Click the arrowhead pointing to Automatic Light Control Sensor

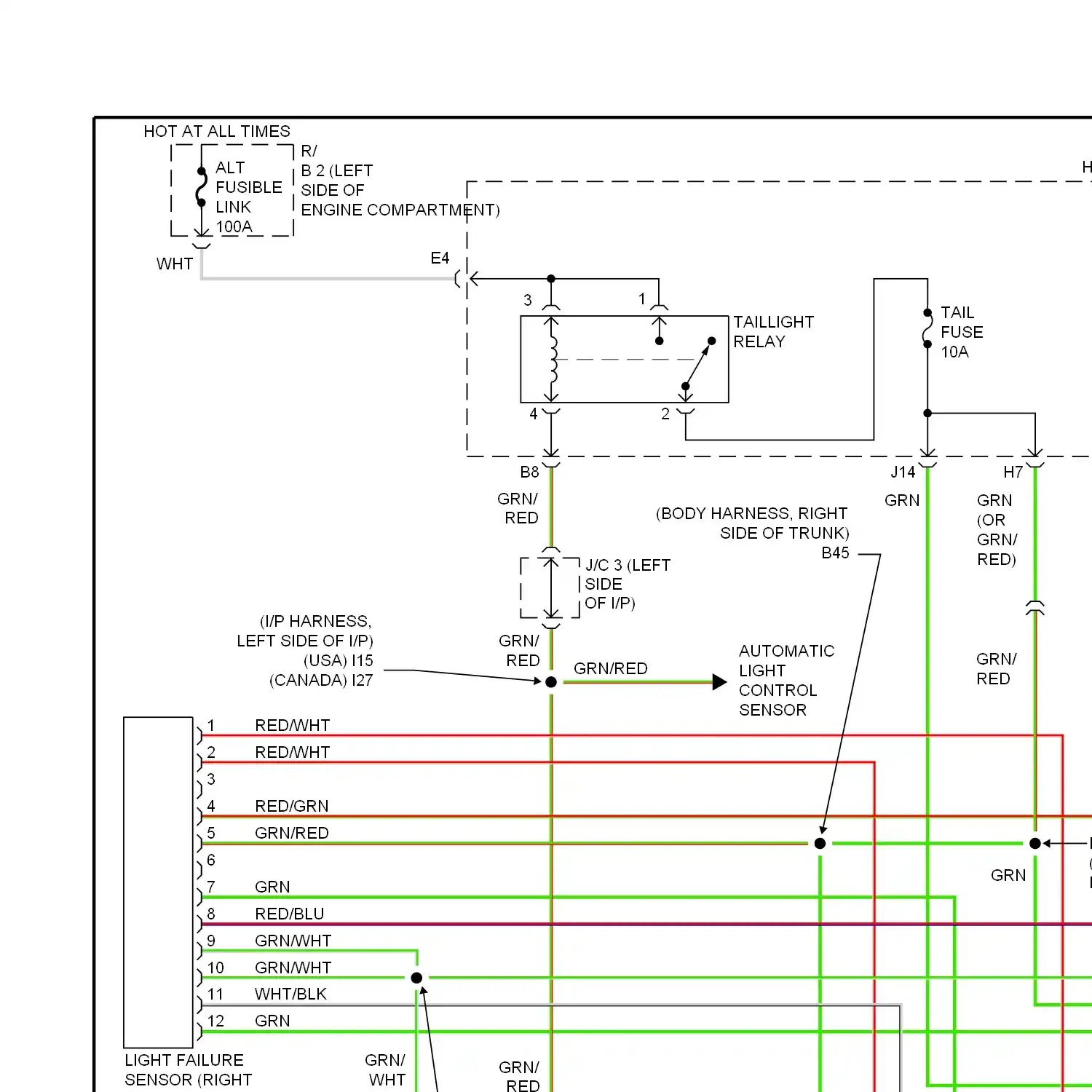[x=719, y=682]
